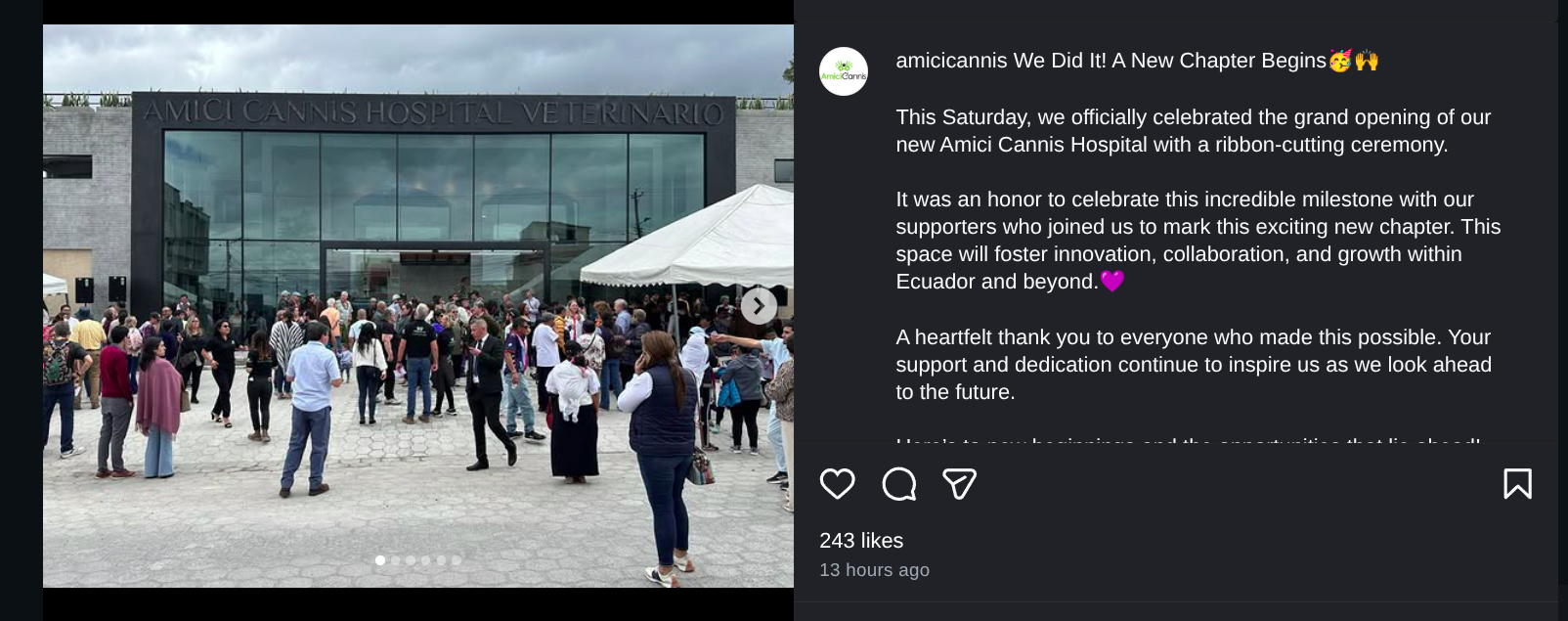Jump to the second carousel dot
1568x621 pixels.
[x=396, y=560]
